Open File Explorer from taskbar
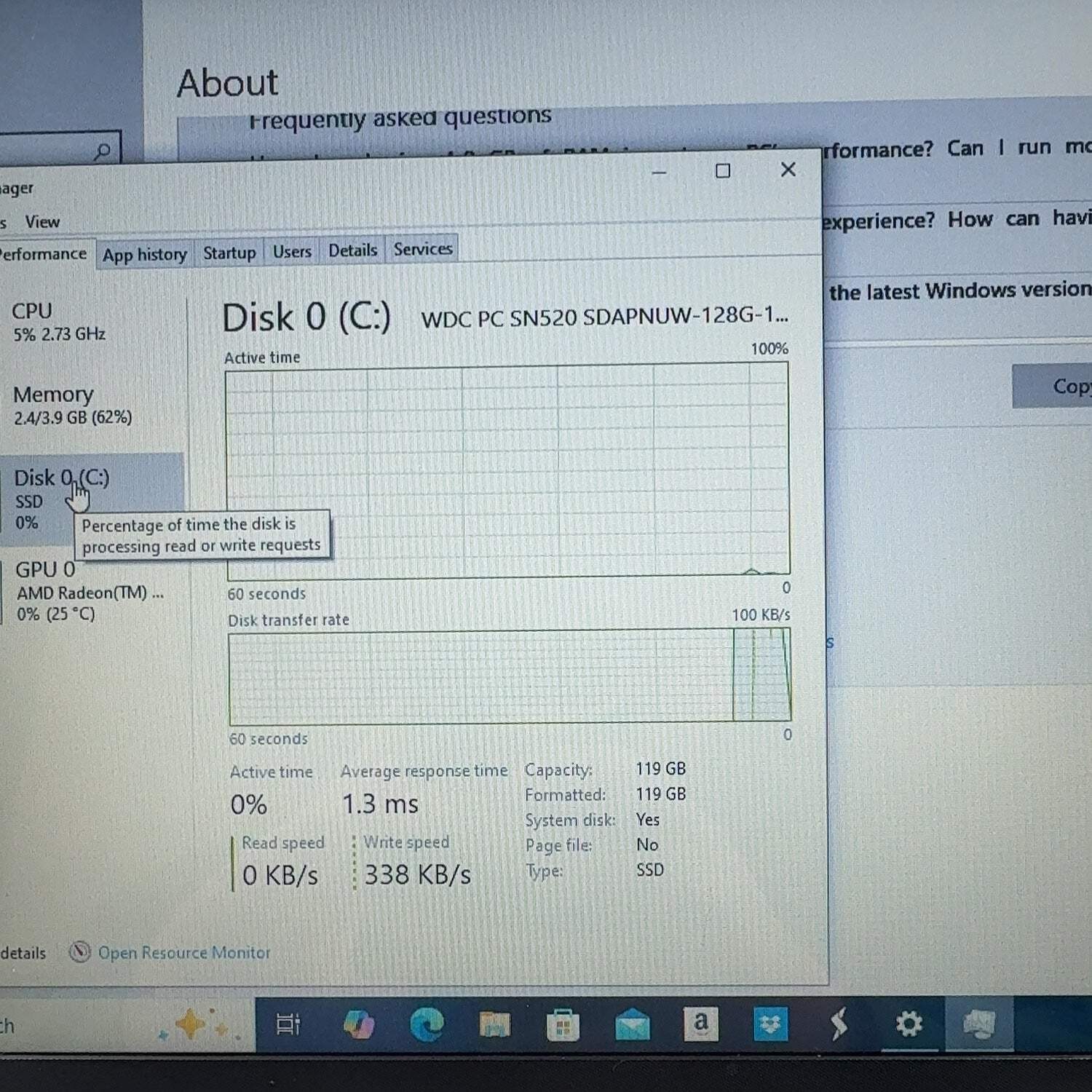The height and width of the screenshot is (1092, 1092). [x=495, y=1024]
